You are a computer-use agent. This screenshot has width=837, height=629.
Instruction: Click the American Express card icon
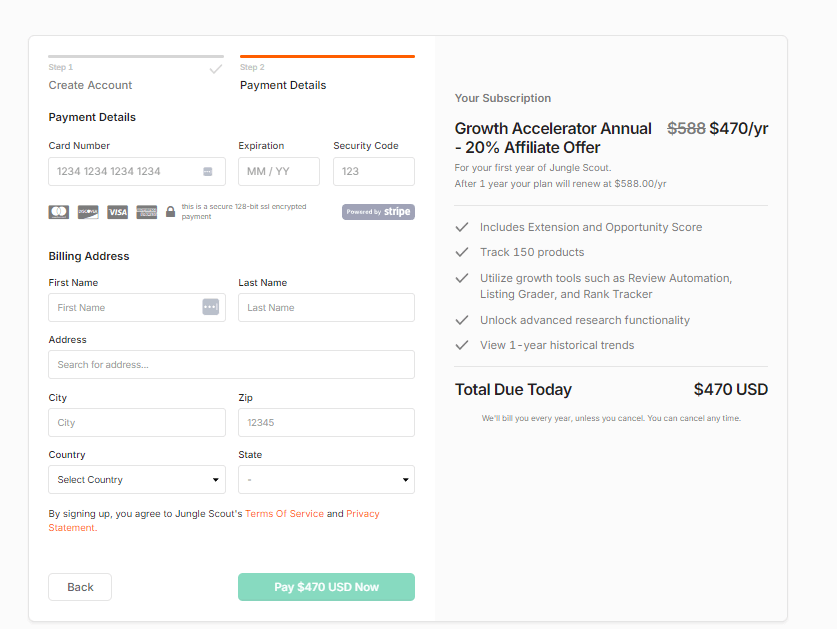pos(147,212)
